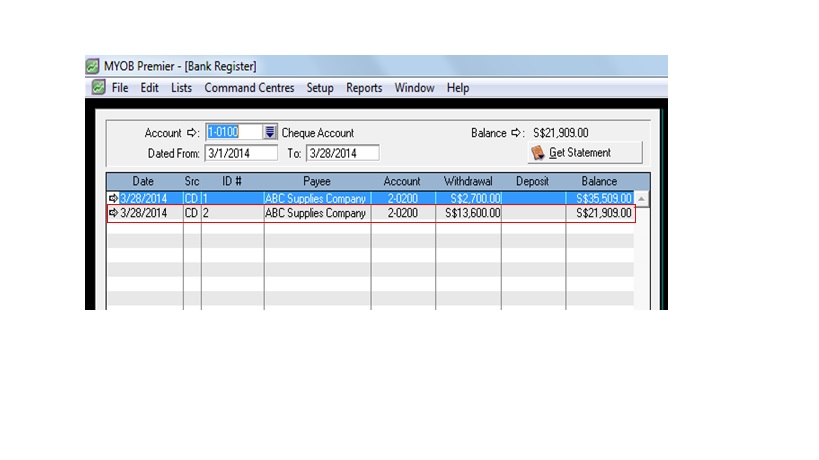Click the Get Statement button
This screenshot has height=460, width=819.
tap(585, 152)
